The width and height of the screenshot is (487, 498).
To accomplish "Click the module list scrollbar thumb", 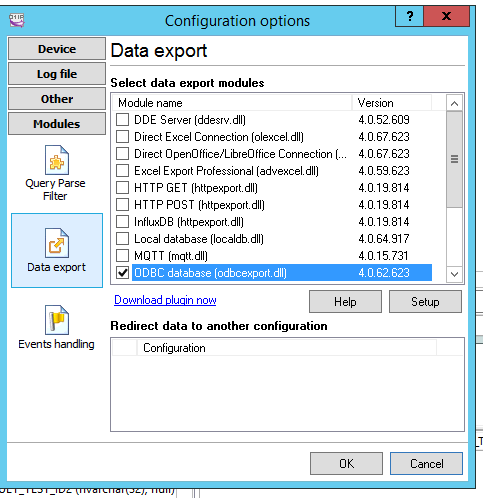I will pyautogui.click(x=454, y=159).
